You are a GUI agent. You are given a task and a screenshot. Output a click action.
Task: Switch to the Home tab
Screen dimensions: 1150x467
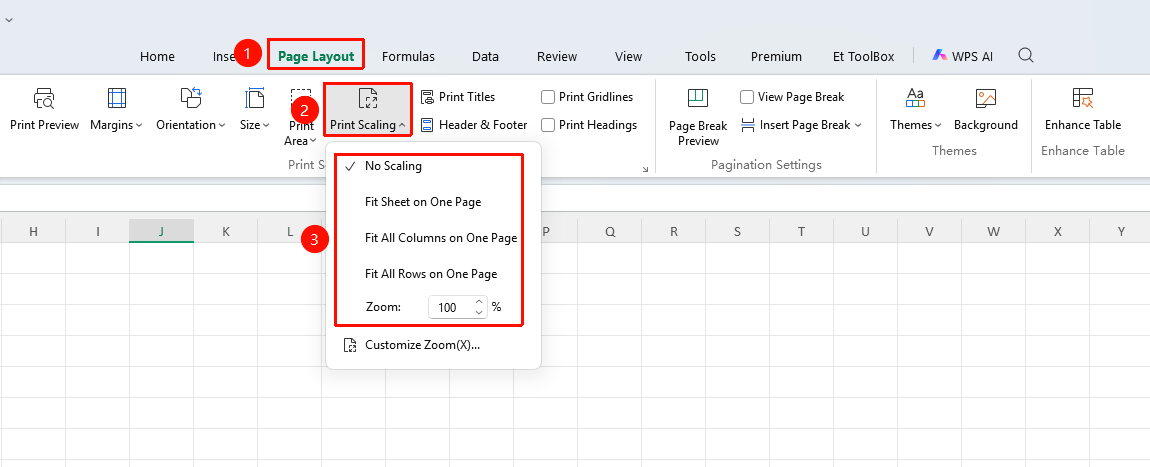[157, 56]
